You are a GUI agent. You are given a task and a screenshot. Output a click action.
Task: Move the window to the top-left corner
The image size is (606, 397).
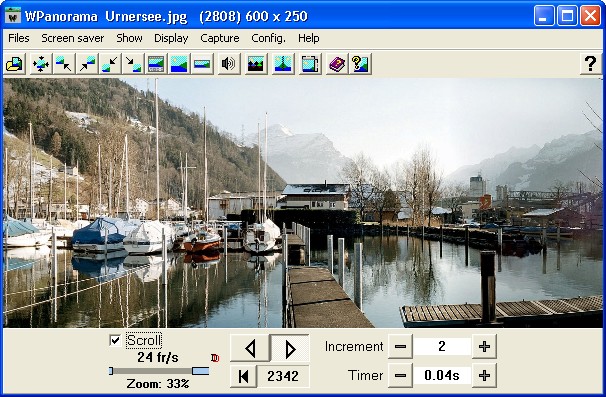(64, 64)
